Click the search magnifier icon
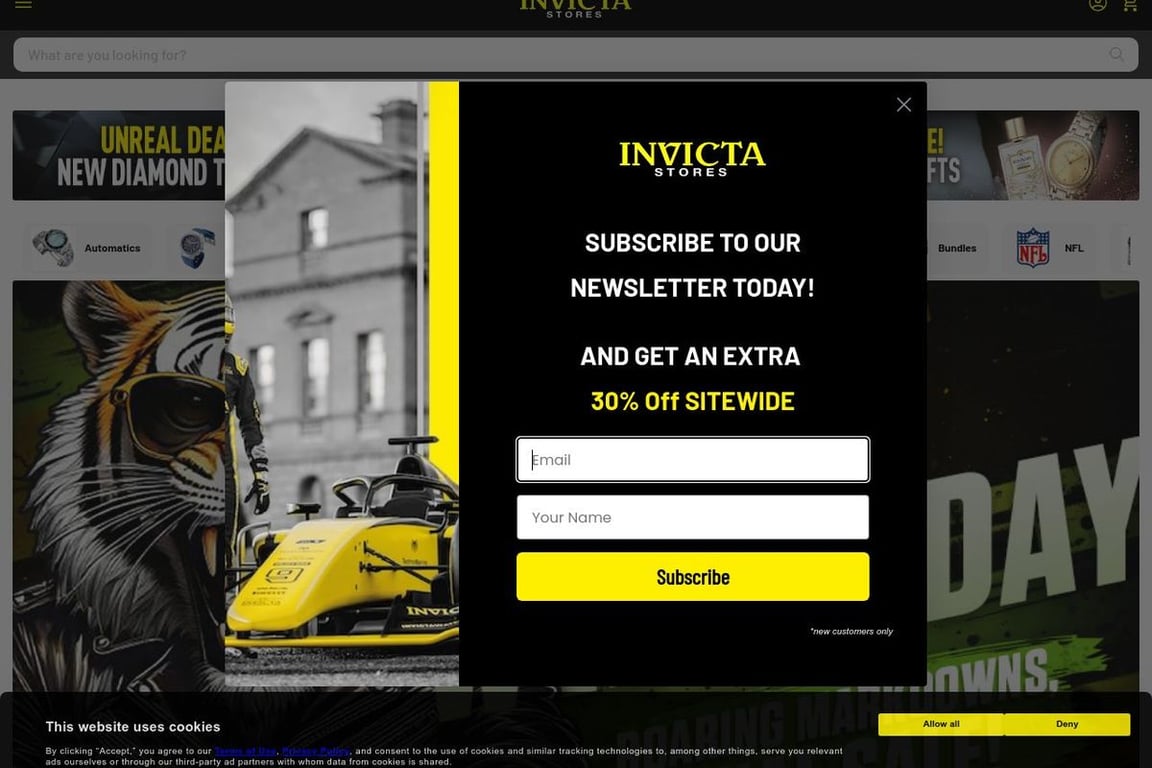Screen dimensions: 1152x768 pos(1116,55)
